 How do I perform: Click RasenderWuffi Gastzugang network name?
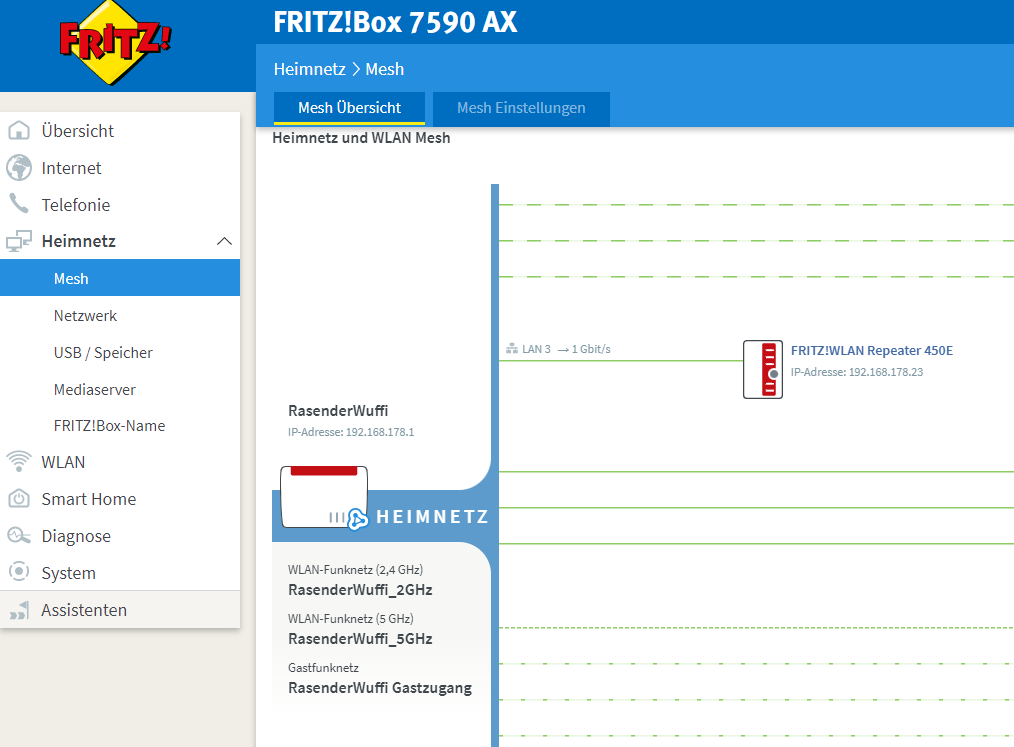coord(380,688)
